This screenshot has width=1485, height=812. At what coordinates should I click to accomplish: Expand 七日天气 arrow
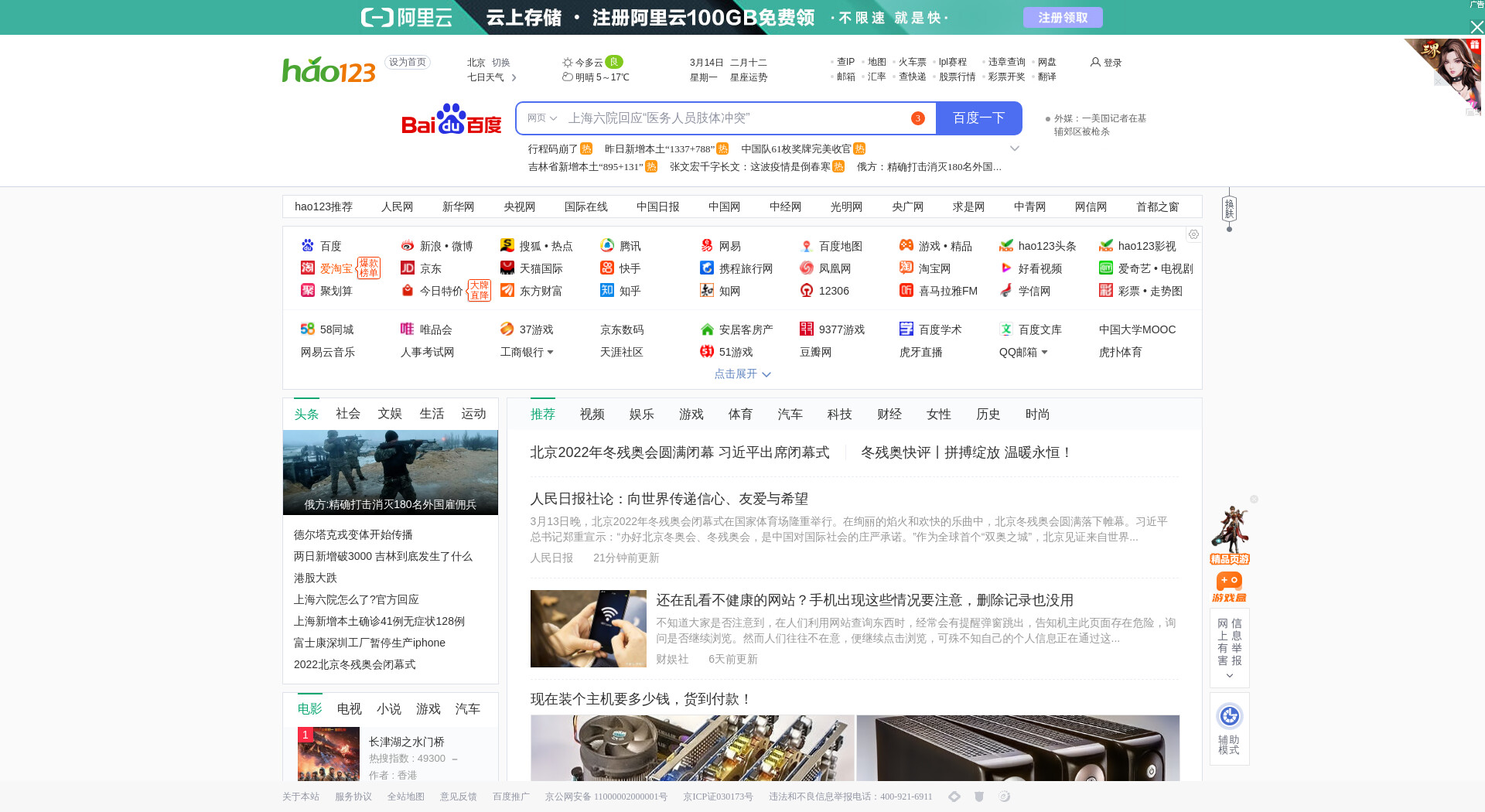click(x=514, y=77)
